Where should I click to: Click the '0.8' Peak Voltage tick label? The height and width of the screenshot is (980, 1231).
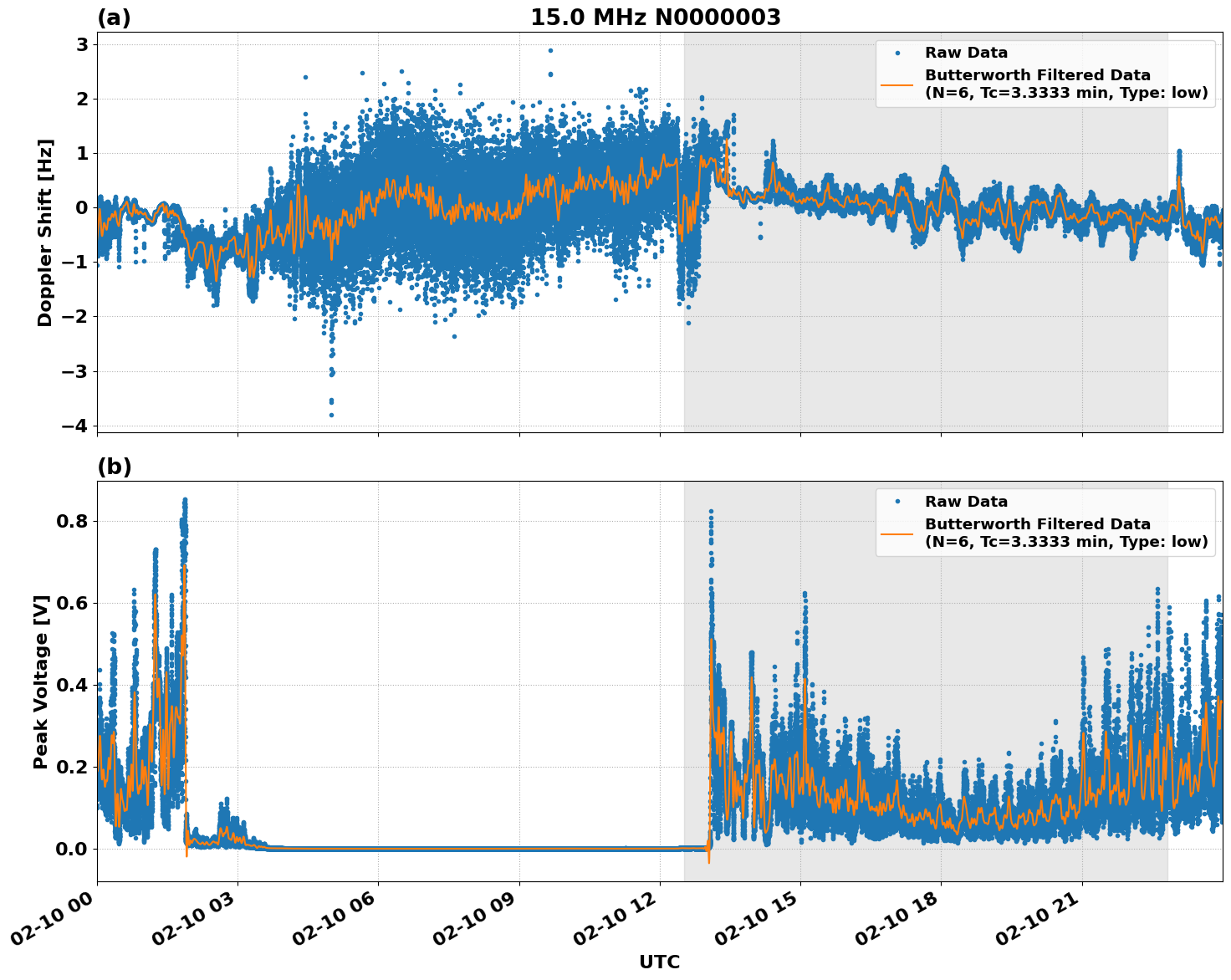[x=71, y=521]
